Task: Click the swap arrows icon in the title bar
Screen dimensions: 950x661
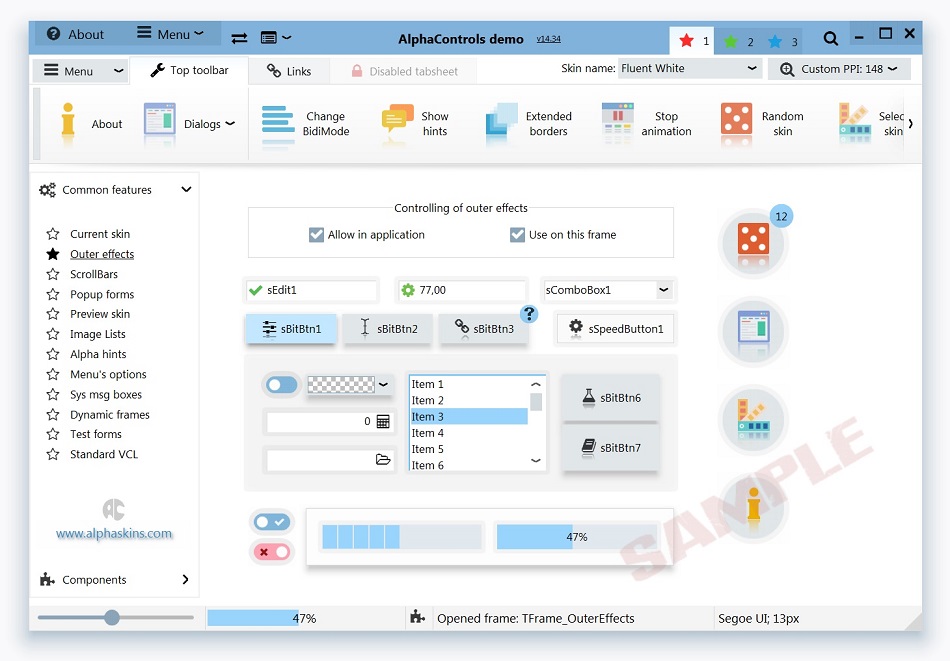Action: point(239,38)
